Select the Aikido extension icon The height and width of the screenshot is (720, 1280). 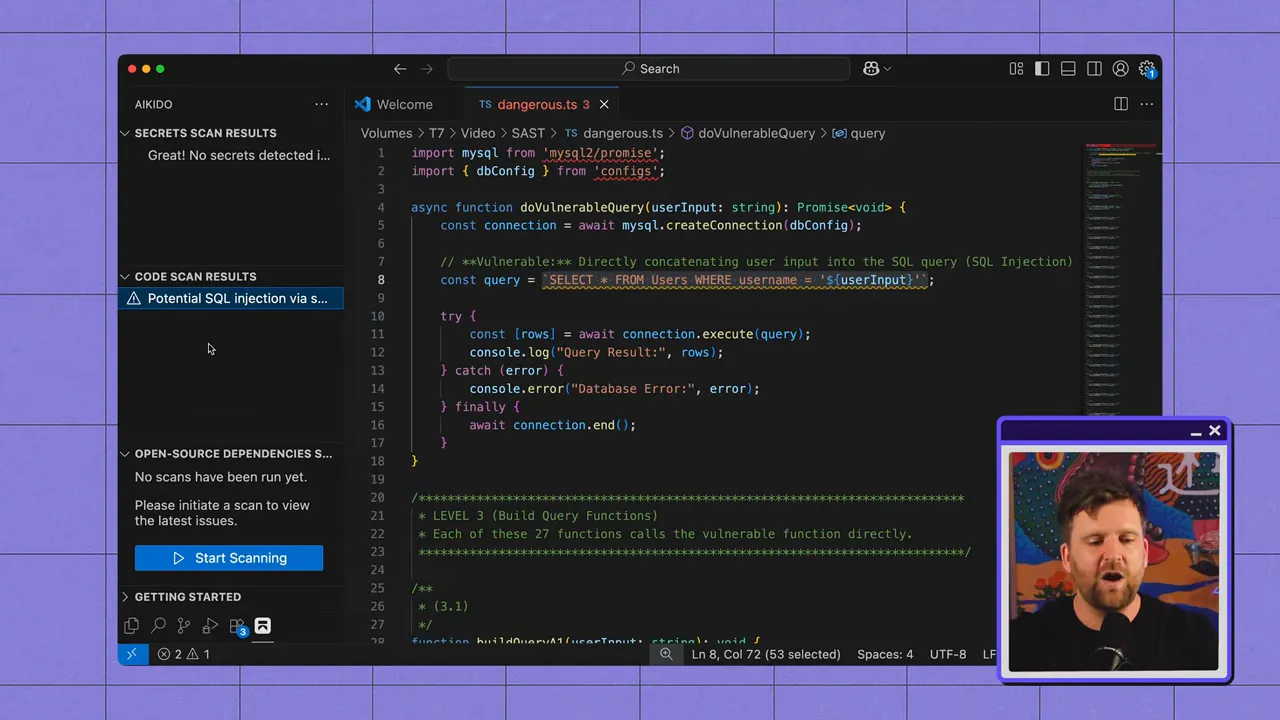pyautogui.click(x=262, y=625)
